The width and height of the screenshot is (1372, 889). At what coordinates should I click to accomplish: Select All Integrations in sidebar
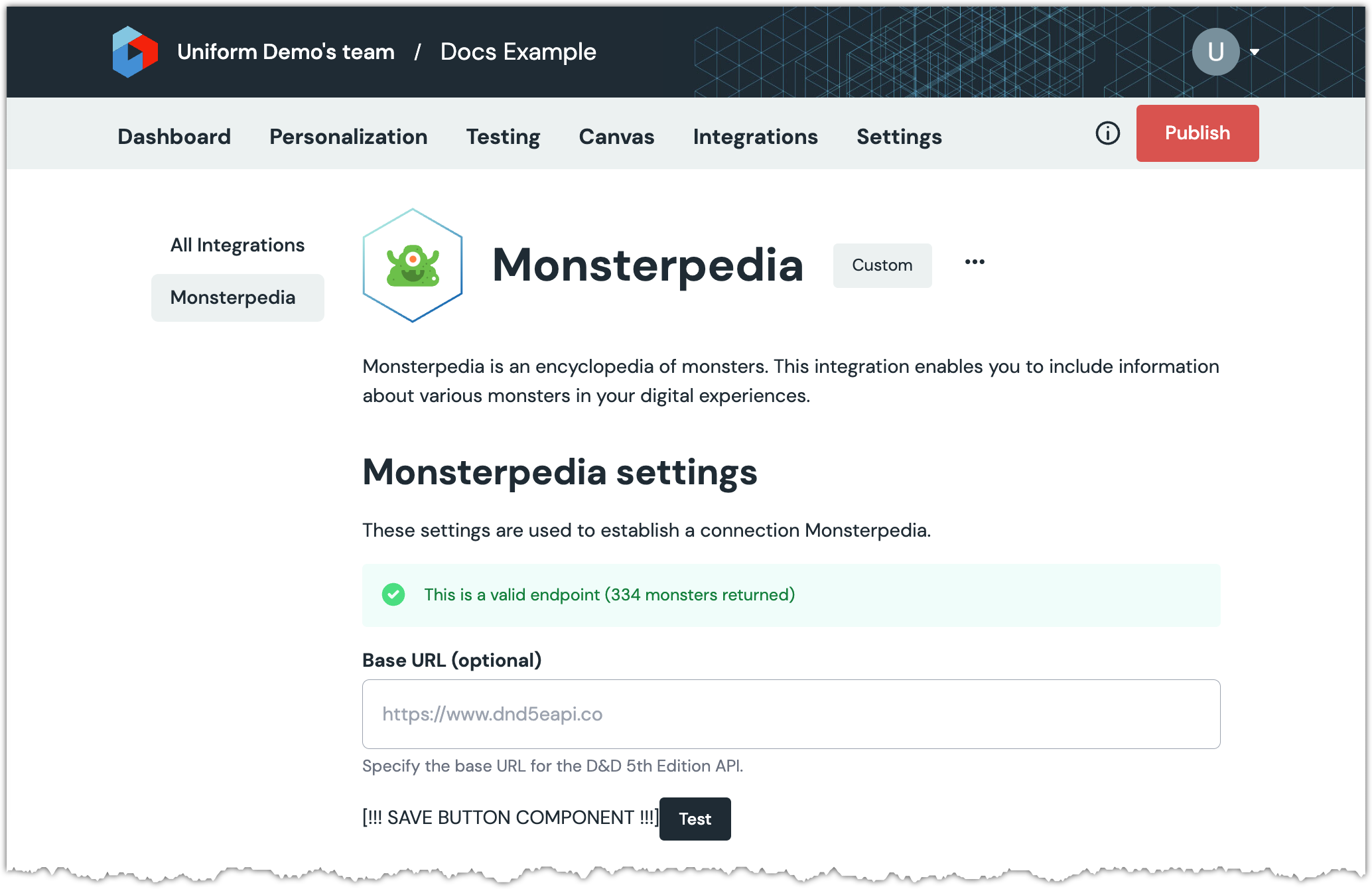tap(238, 245)
